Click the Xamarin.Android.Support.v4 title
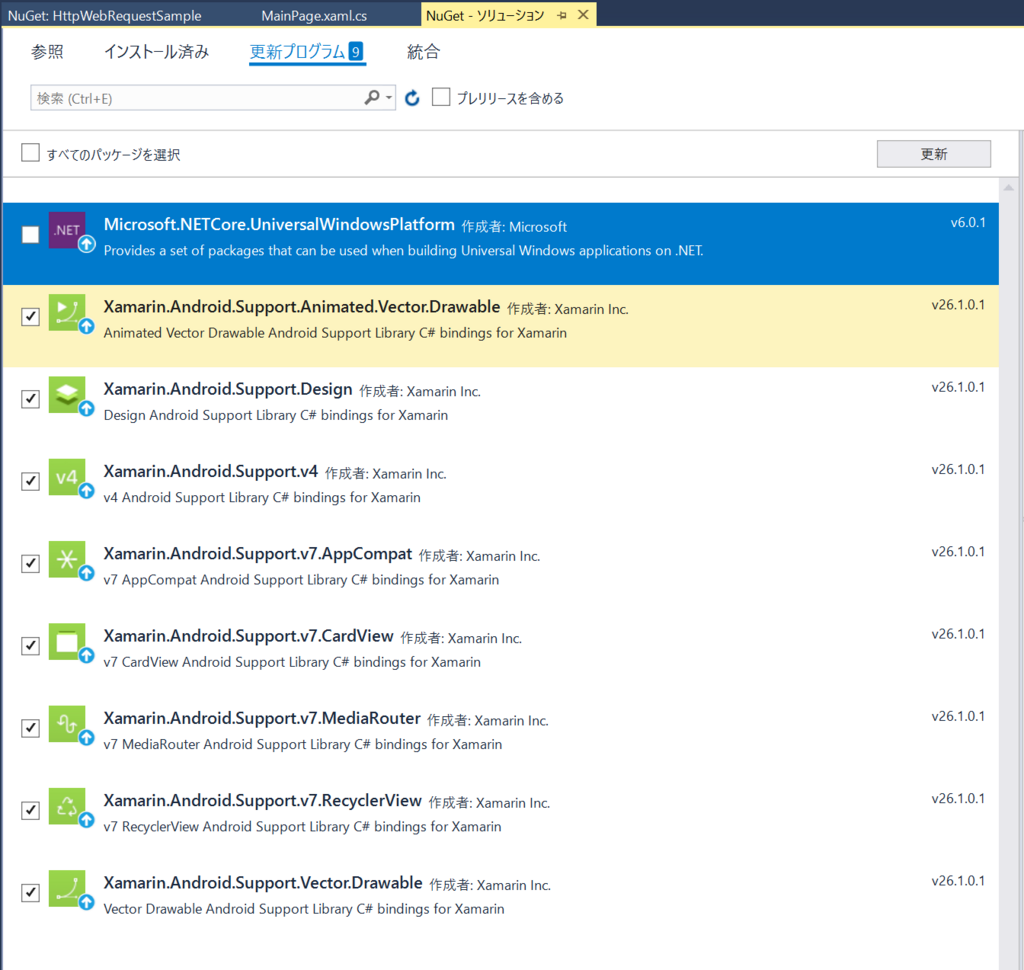The width and height of the screenshot is (1024, 970). (x=211, y=472)
